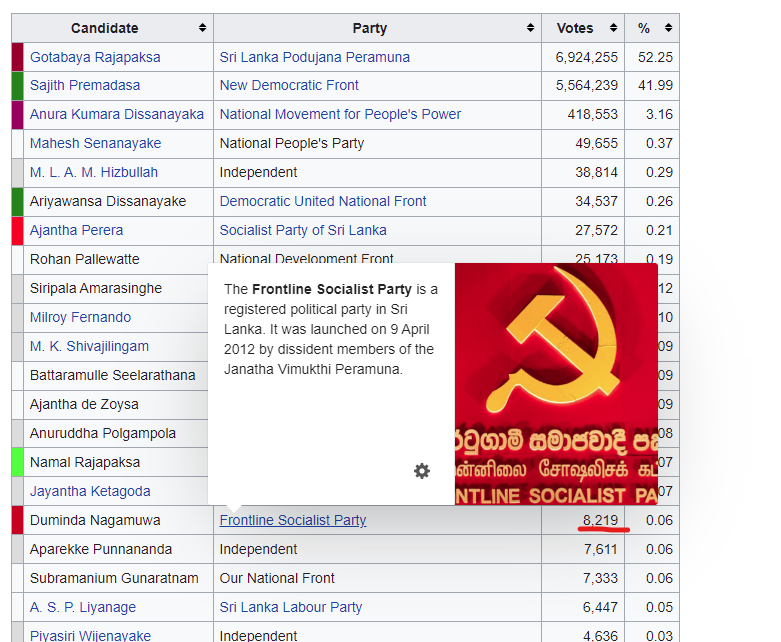
Task: Open Milroy Fernando link
Action: (80, 317)
